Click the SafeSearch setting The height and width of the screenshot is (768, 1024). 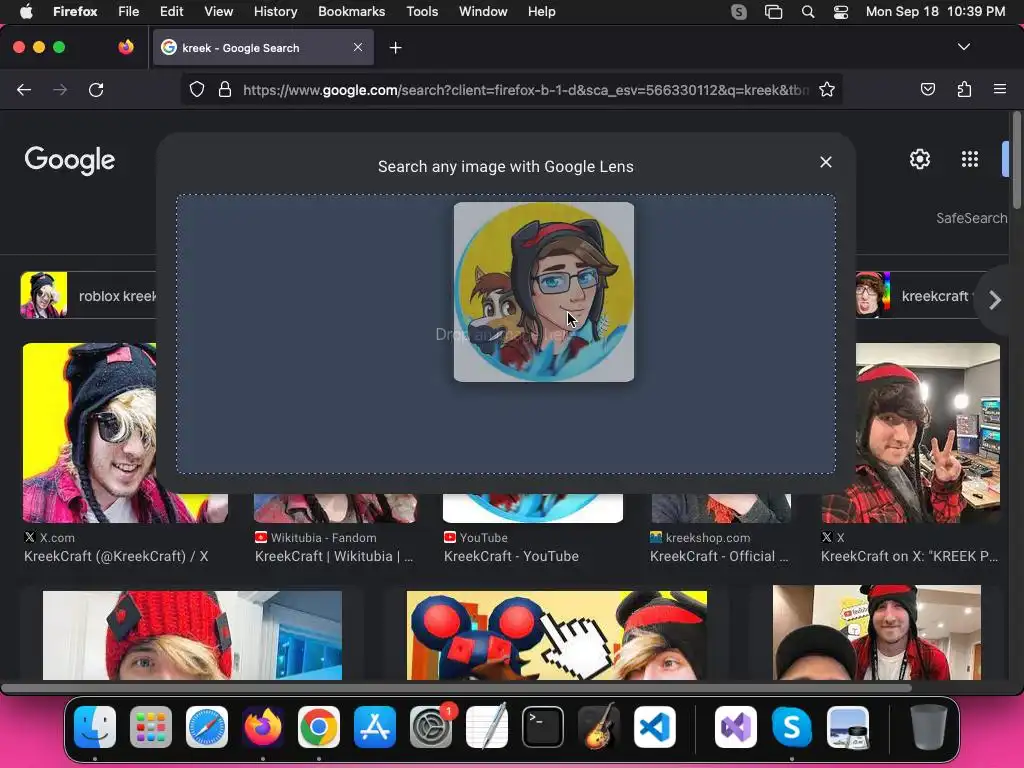(x=971, y=218)
